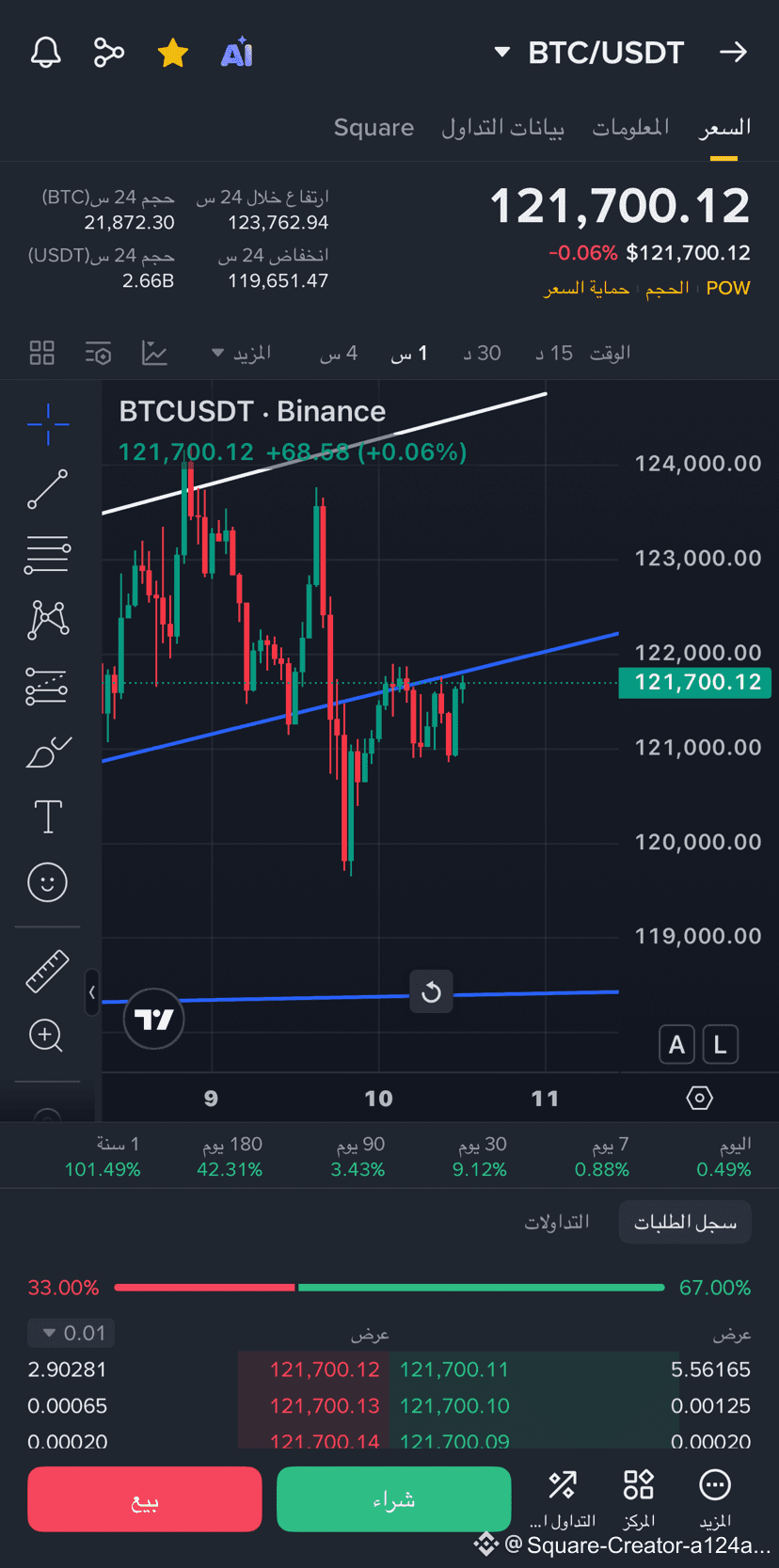
Task: Select the brush drawing tool
Action: coord(48,752)
